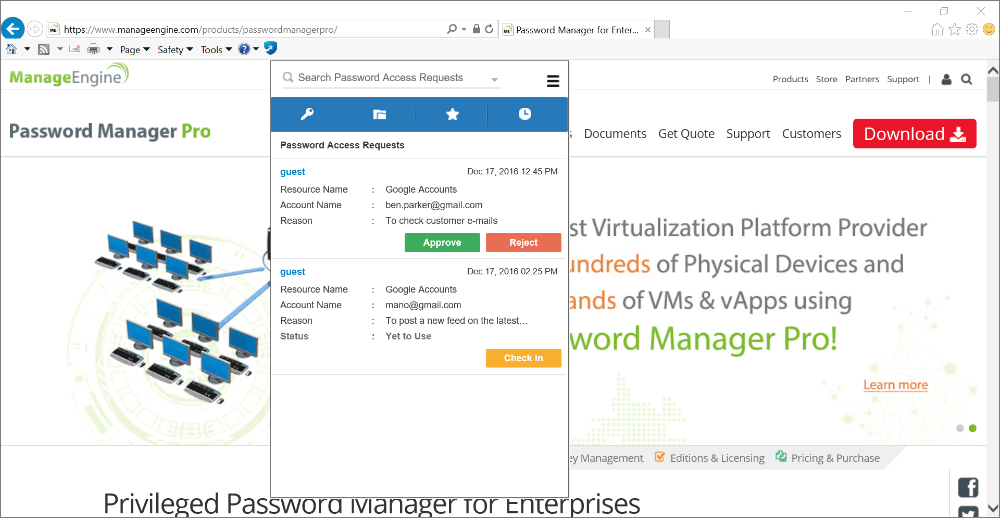Expand the Help dropdown arrow
This screenshot has height=518, width=1000.
pyautogui.click(x=256, y=49)
